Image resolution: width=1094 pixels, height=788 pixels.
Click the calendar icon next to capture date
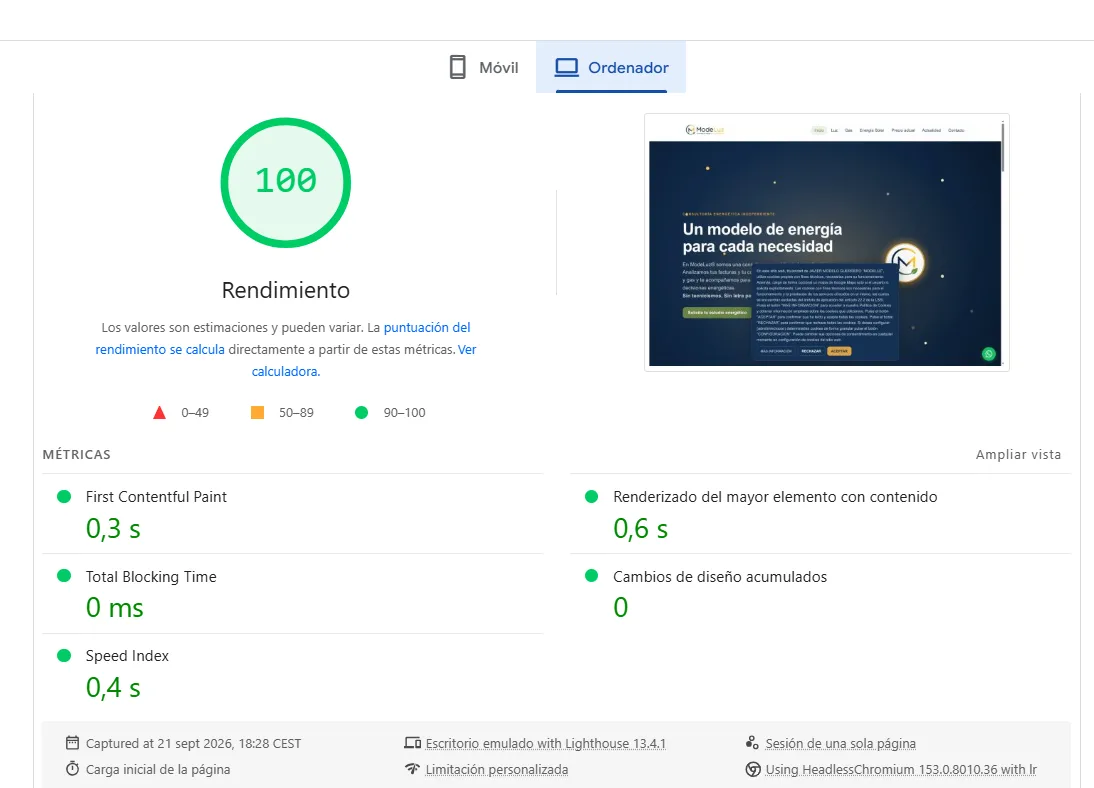pos(73,743)
